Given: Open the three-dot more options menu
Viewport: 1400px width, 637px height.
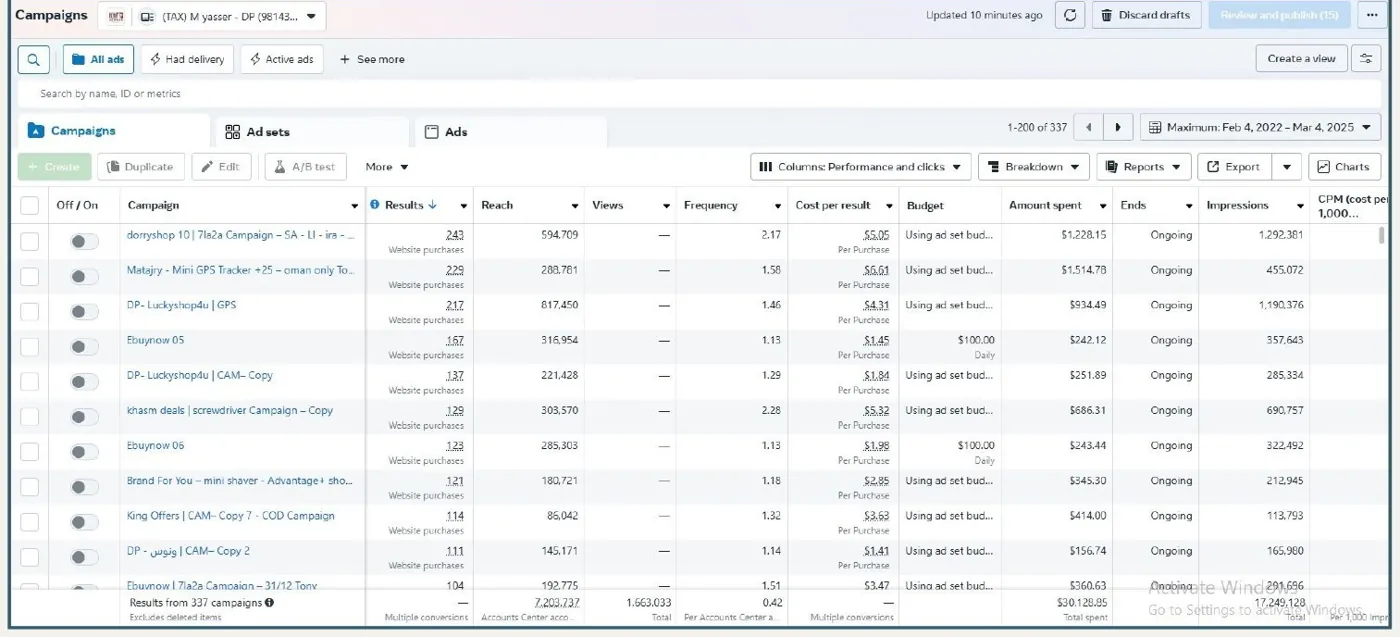Looking at the screenshot, I should pyautogui.click(x=1372, y=15).
